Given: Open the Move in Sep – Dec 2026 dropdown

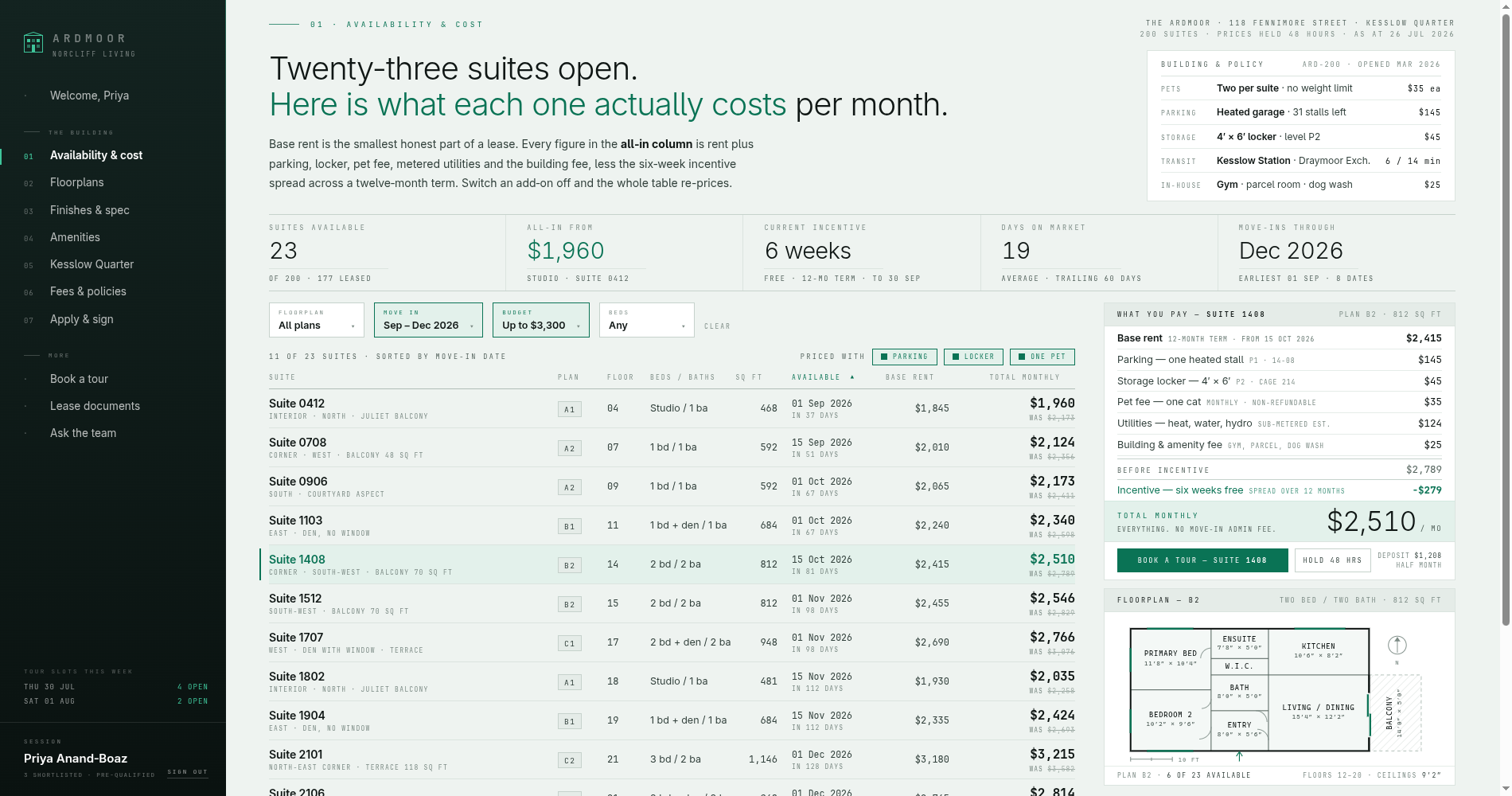Looking at the screenshot, I should click(x=428, y=320).
